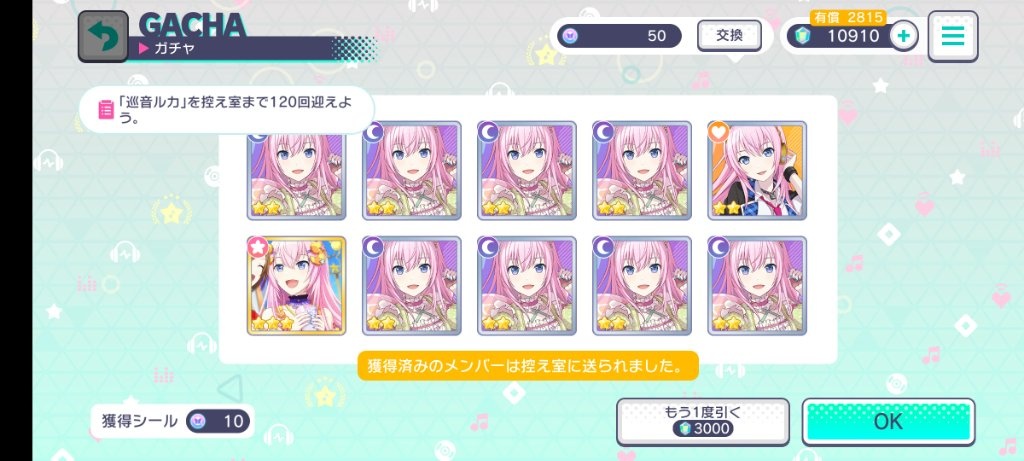Select the second card in the top row
The width and height of the screenshot is (1024, 461).
click(411, 170)
